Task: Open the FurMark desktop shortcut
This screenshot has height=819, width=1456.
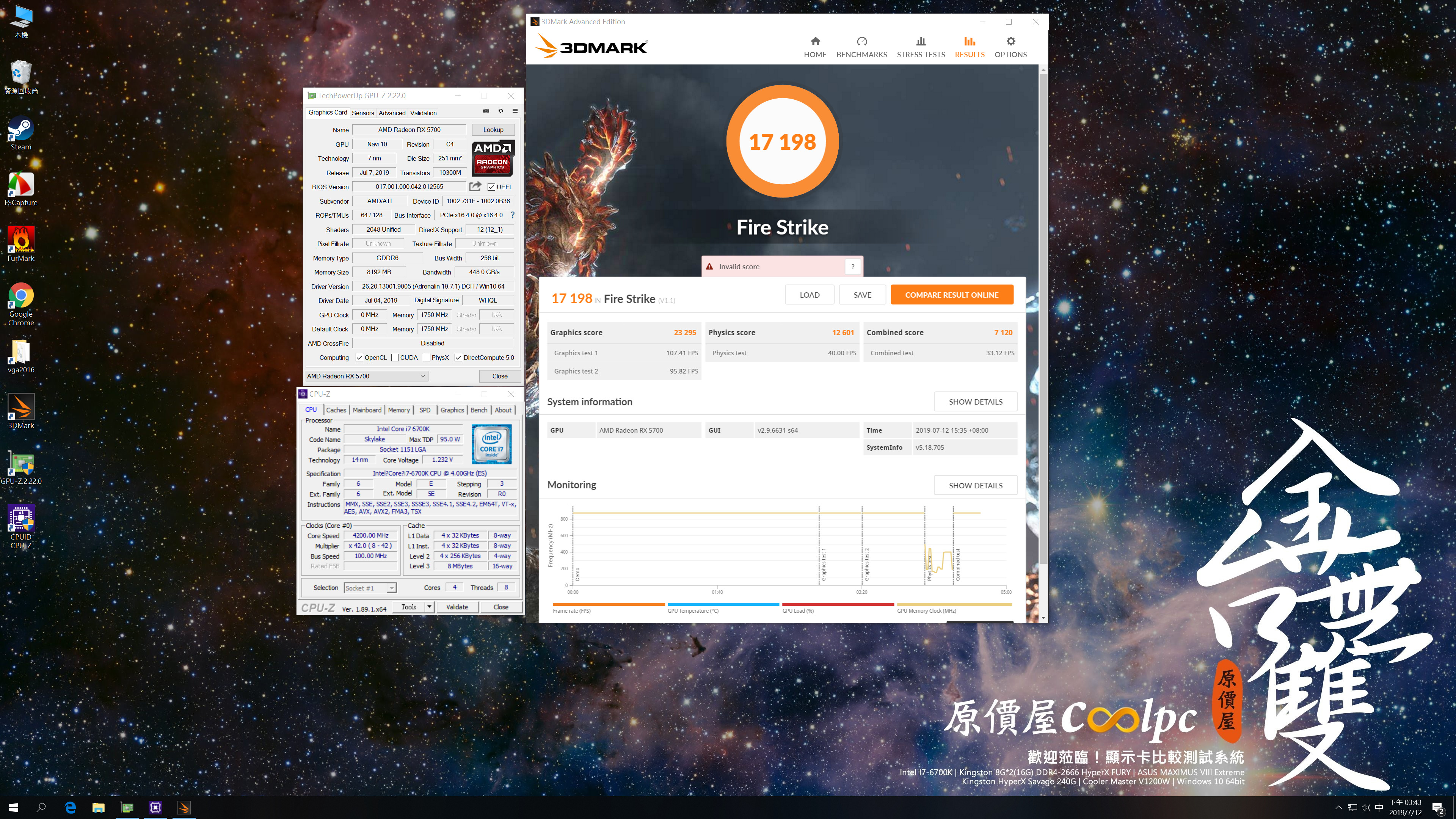Action: coord(21,244)
